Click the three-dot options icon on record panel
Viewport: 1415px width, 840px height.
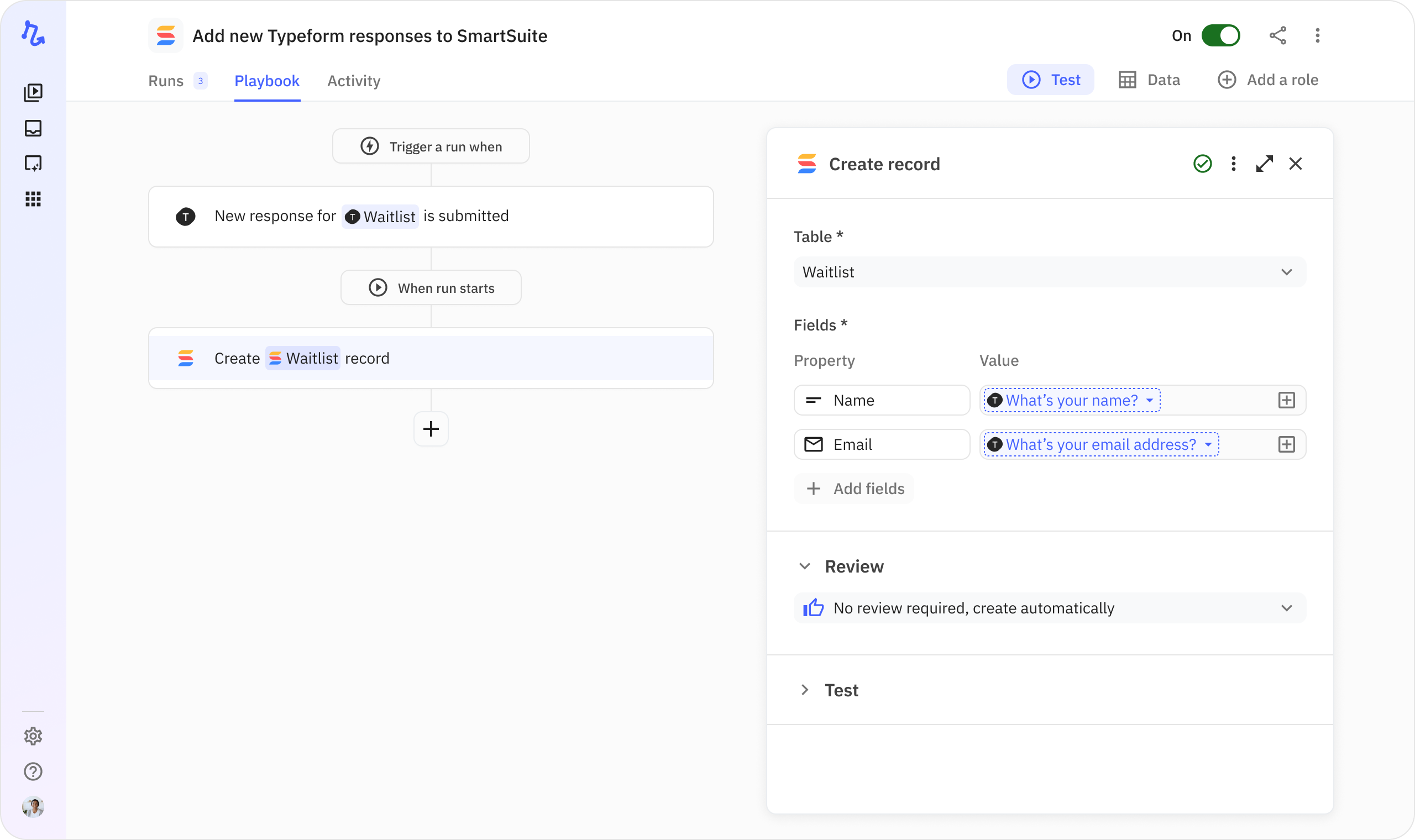click(1233, 164)
